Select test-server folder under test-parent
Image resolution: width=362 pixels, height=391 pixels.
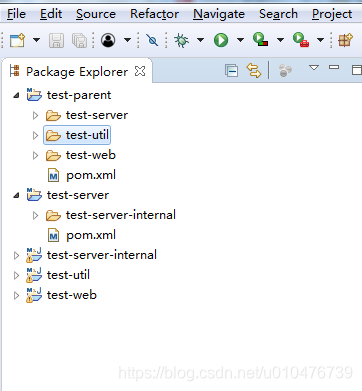coord(97,115)
